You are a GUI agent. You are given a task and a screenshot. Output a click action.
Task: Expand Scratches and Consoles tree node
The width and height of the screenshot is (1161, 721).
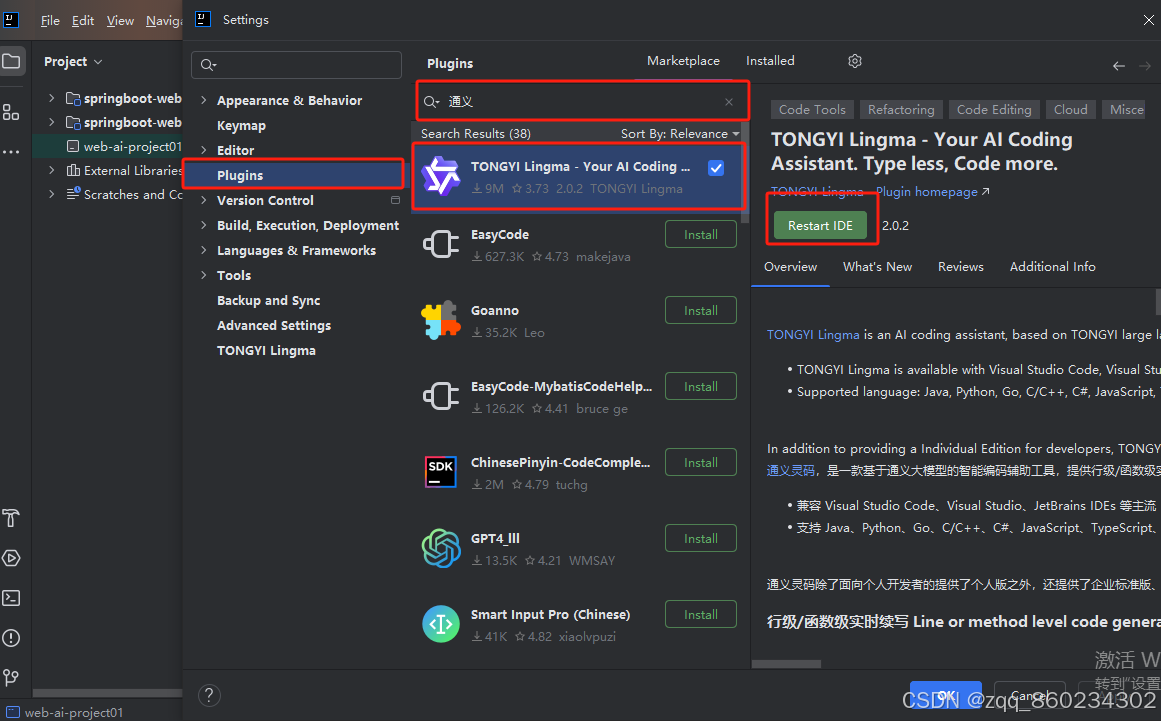coord(51,194)
